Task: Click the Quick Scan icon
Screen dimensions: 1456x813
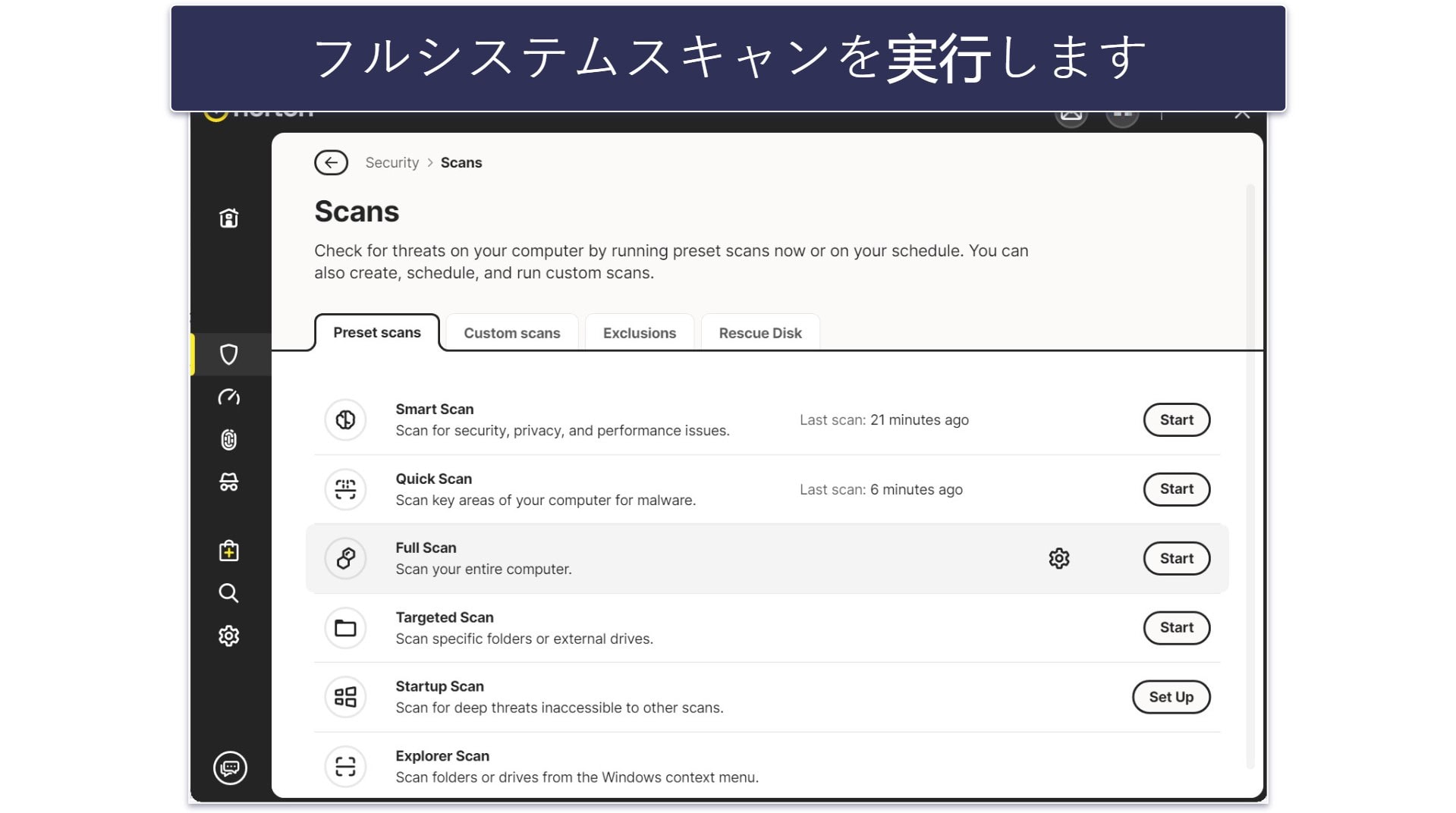Action: pyautogui.click(x=345, y=489)
